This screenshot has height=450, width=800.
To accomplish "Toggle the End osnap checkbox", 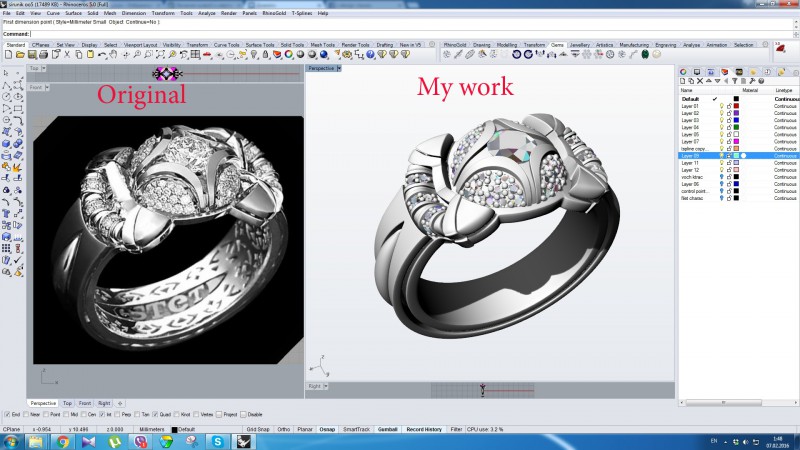I will pyautogui.click(x=7, y=415).
